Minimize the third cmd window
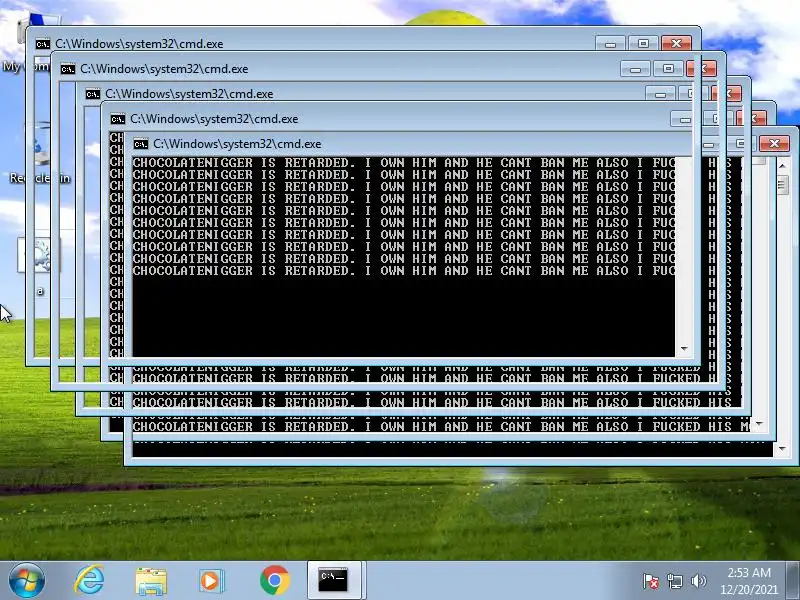The height and width of the screenshot is (600, 800). click(x=660, y=94)
